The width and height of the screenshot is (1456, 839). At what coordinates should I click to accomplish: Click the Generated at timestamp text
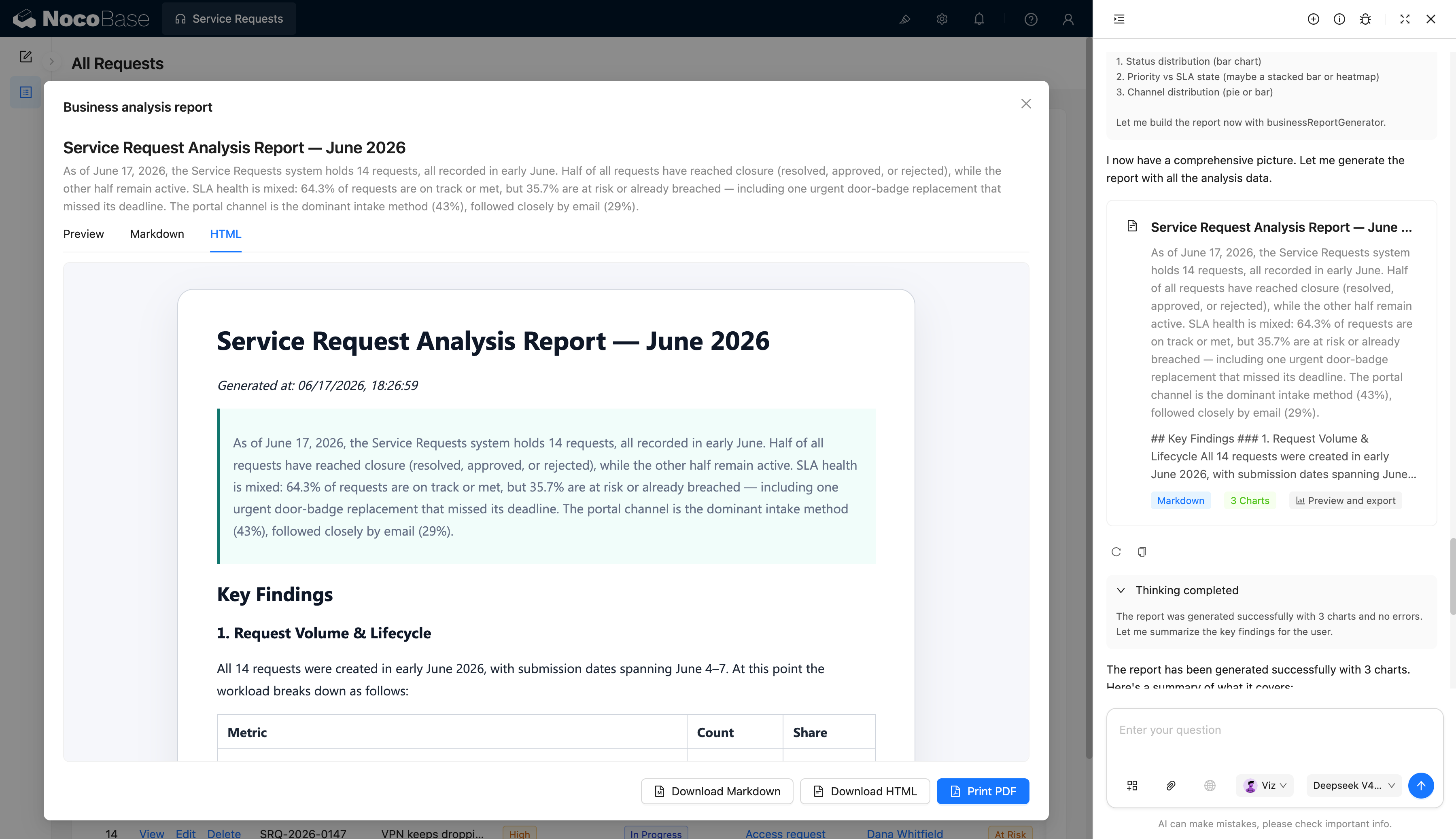(317, 386)
